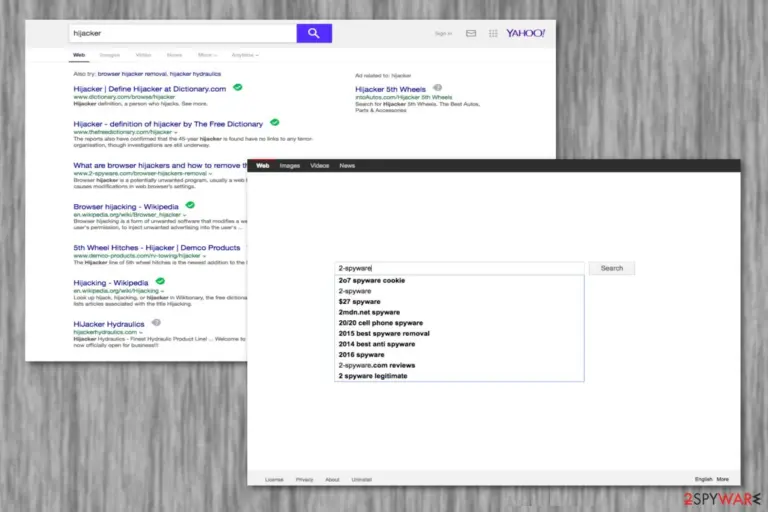Image resolution: width=768 pixels, height=512 pixels.
Task: Click the Privacy link in the footer
Action: click(x=304, y=480)
